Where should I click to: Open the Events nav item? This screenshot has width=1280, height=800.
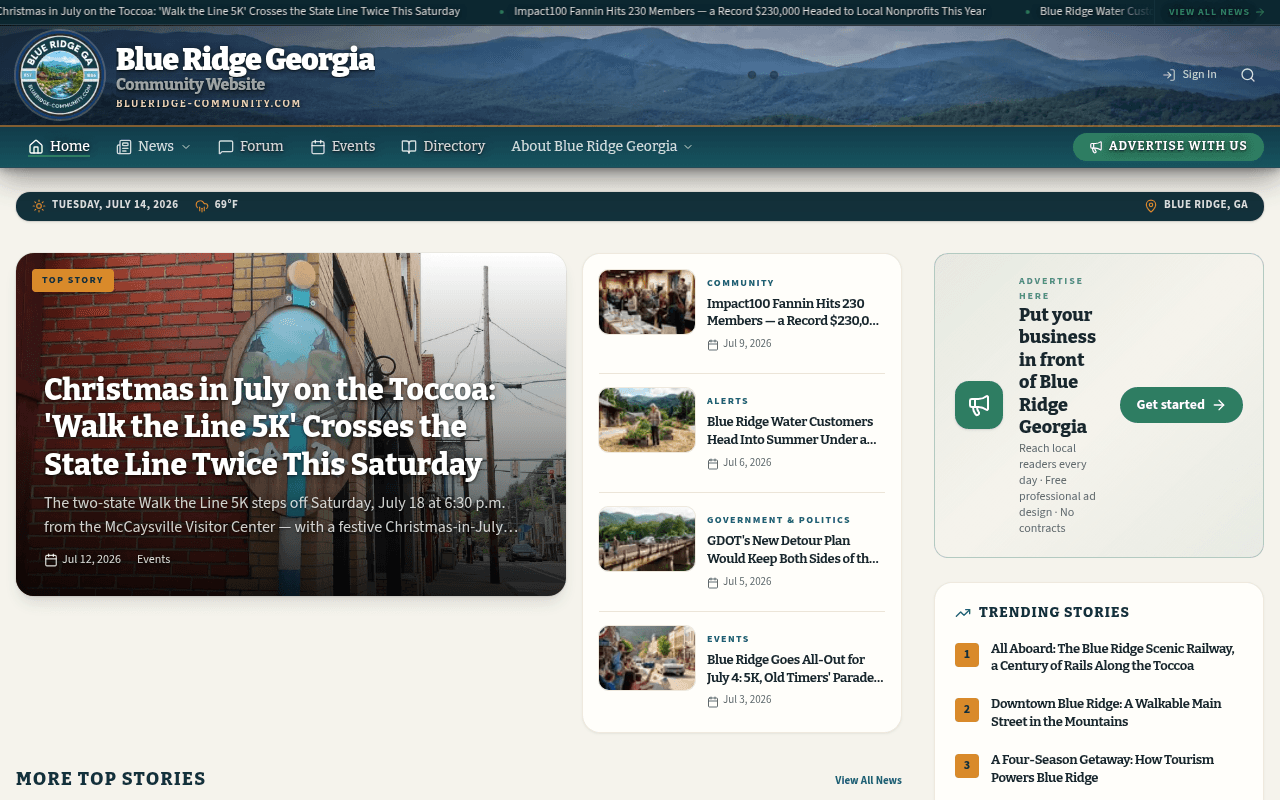coord(343,146)
